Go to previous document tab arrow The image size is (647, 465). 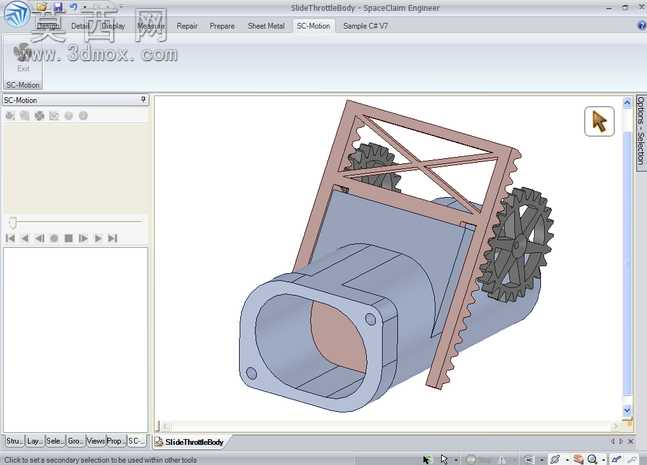613,441
